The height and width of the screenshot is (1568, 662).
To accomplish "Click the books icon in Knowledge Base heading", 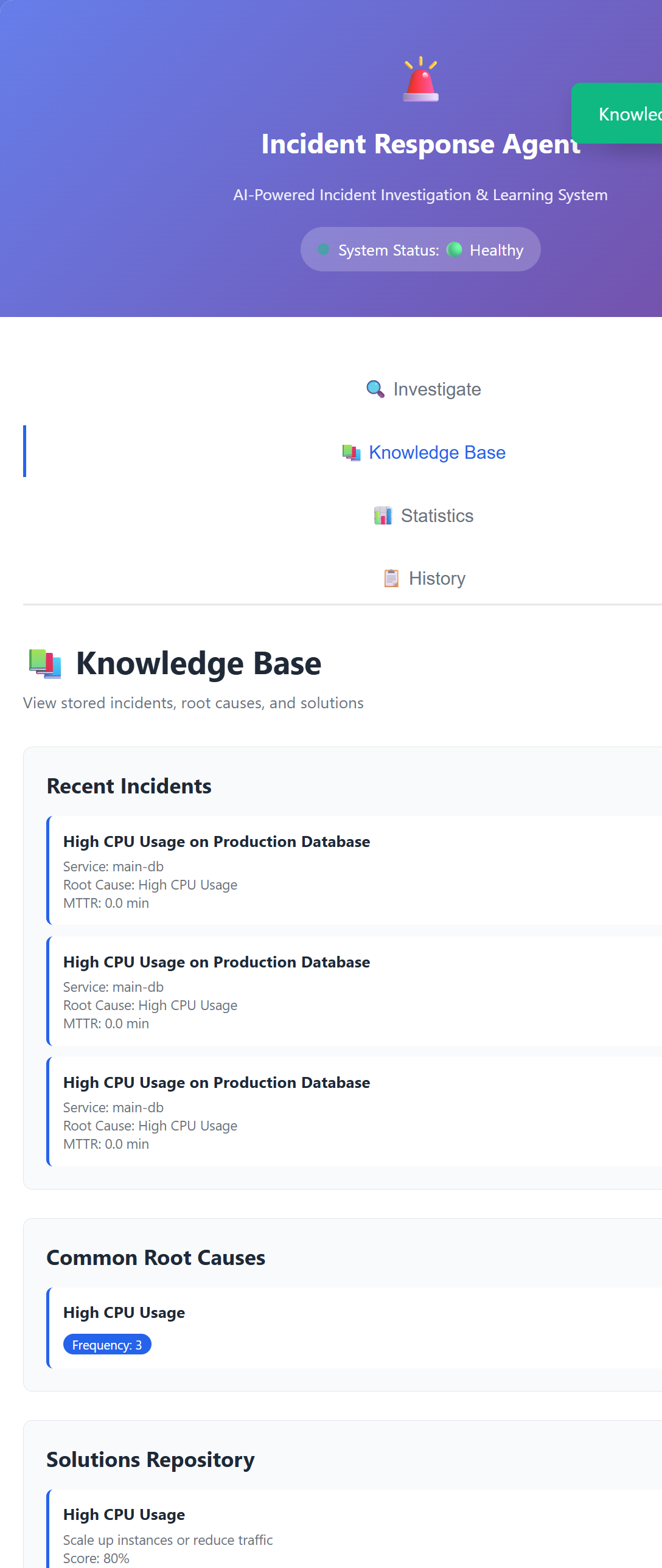I will (x=45, y=663).
